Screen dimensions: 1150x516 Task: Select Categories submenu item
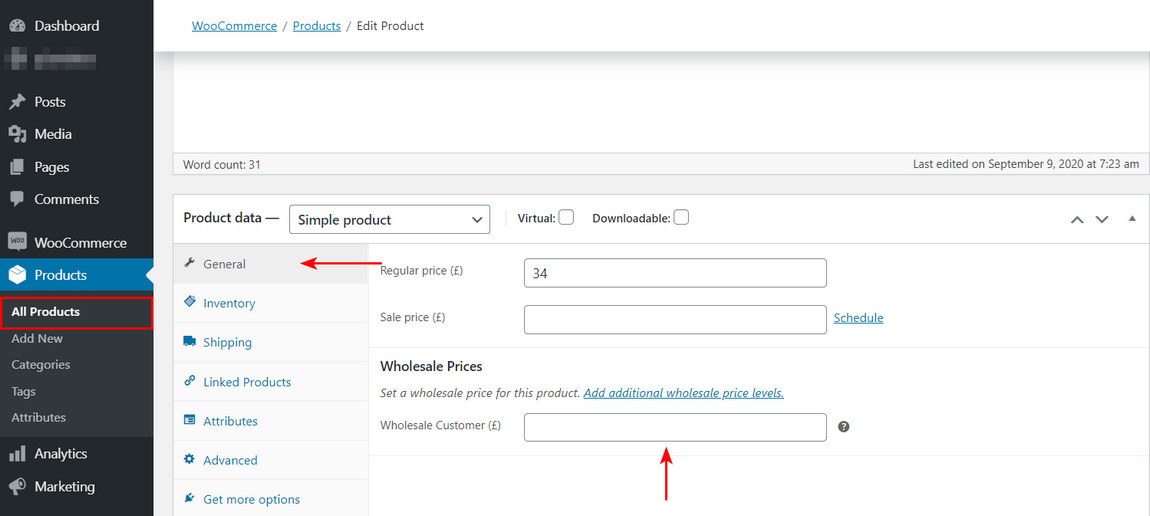click(40, 364)
